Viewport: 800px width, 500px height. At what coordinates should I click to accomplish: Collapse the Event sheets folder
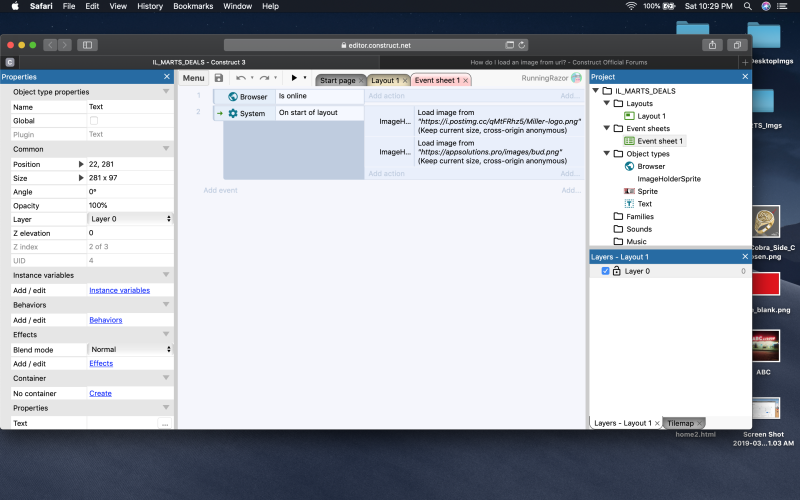click(607, 128)
